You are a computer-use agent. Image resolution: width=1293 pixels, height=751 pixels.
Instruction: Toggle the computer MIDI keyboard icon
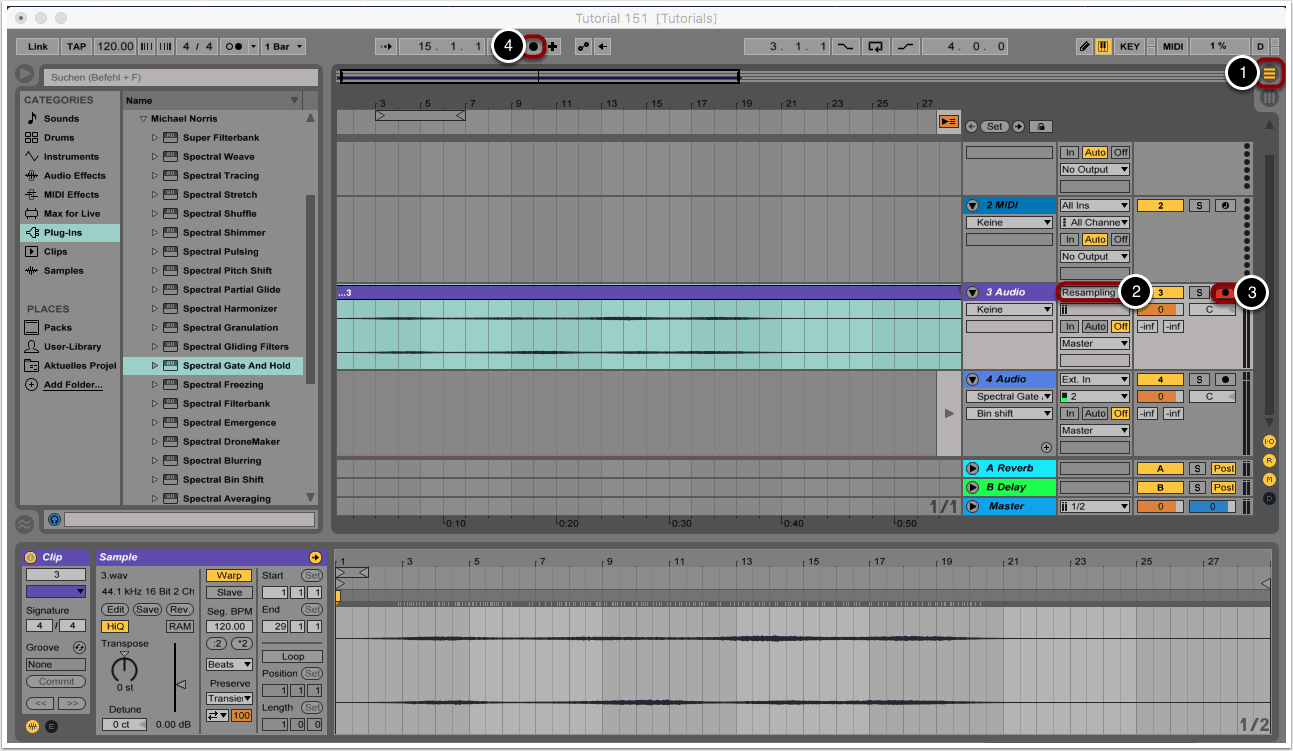point(1104,46)
